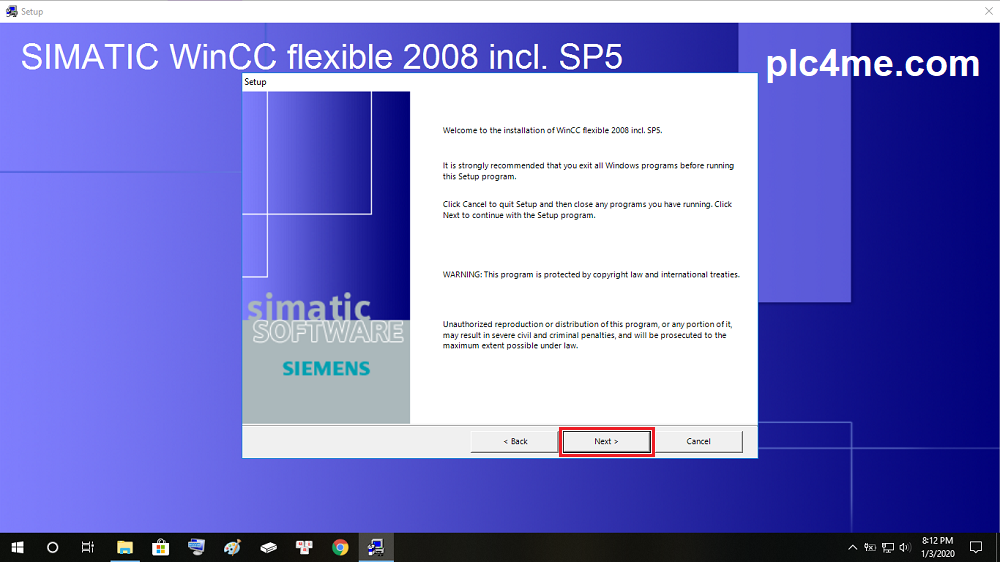Open the white drive icon in taskbar
1000x562 pixels.
pyautogui.click(x=268, y=547)
